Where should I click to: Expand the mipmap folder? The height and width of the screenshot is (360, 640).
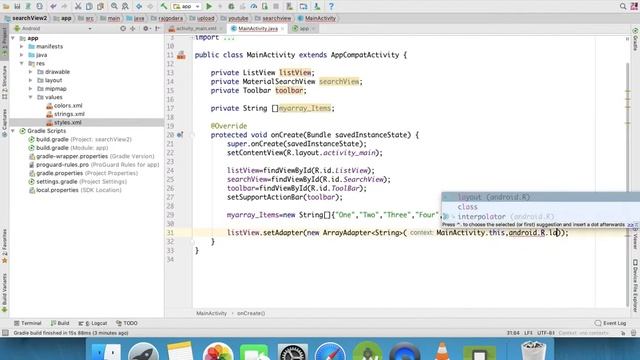point(31,89)
